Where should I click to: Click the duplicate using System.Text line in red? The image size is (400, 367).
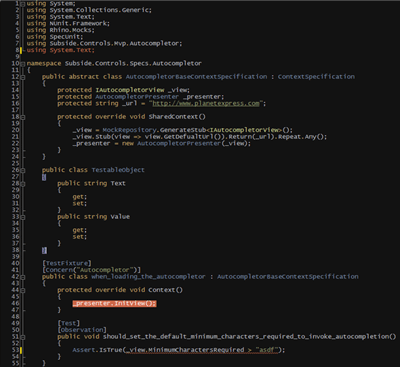tap(60, 50)
